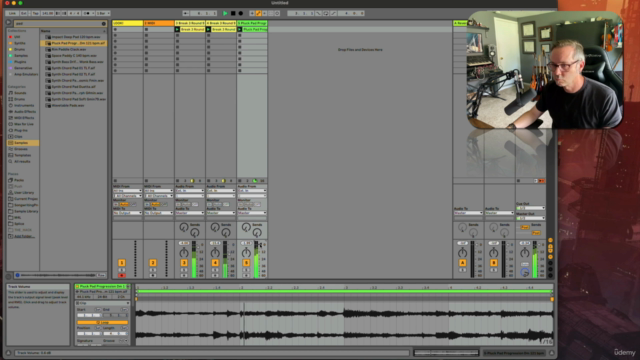Open track 3 Audio From Ext. In dropdown
The height and width of the screenshot is (360, 640).
coord(190,191)
